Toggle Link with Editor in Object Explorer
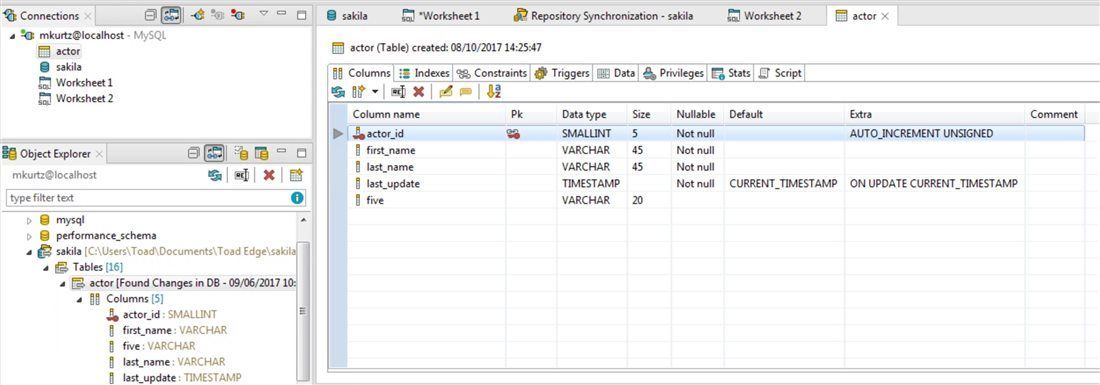 point(214,154)
